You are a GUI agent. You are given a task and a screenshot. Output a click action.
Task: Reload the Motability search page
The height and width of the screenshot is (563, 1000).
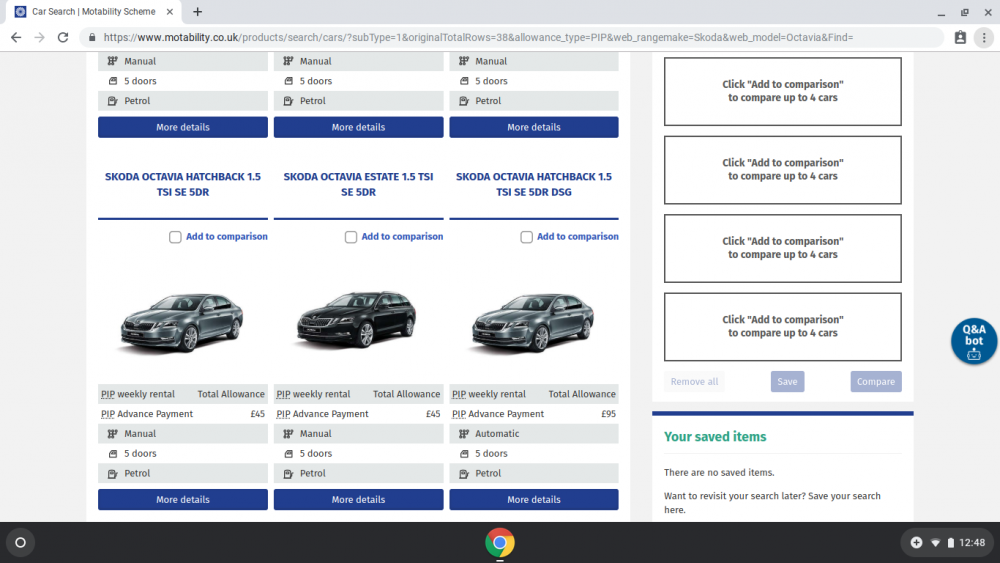(62, 38)
